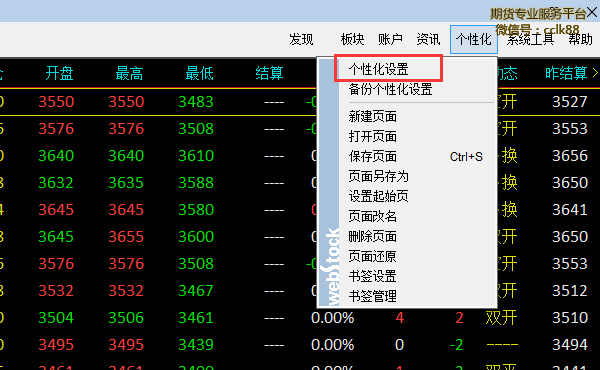The height and width of the screenshot is (370, 600).
Task: Click 保存页面 Ctrl+S entry
Action: [416, 156]
